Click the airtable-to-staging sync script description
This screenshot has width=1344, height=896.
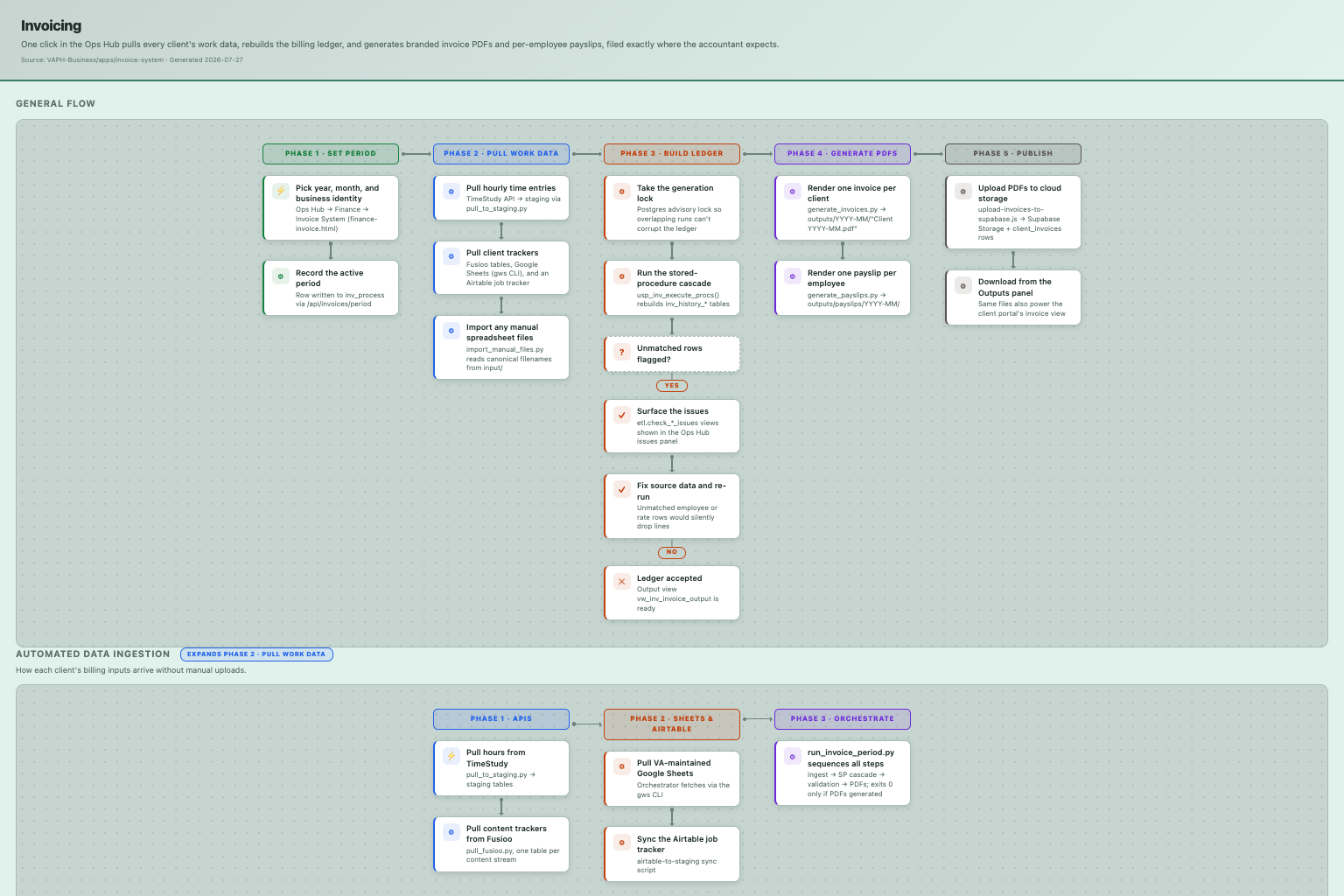pos(676,865)
